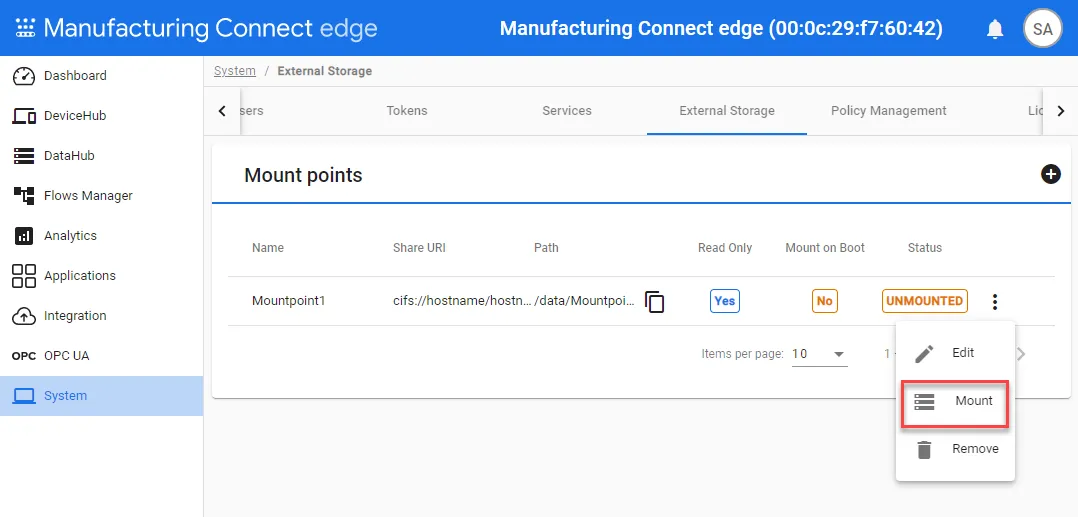Copy the Mountpoint1 path with copy icon

coord(654,301)
